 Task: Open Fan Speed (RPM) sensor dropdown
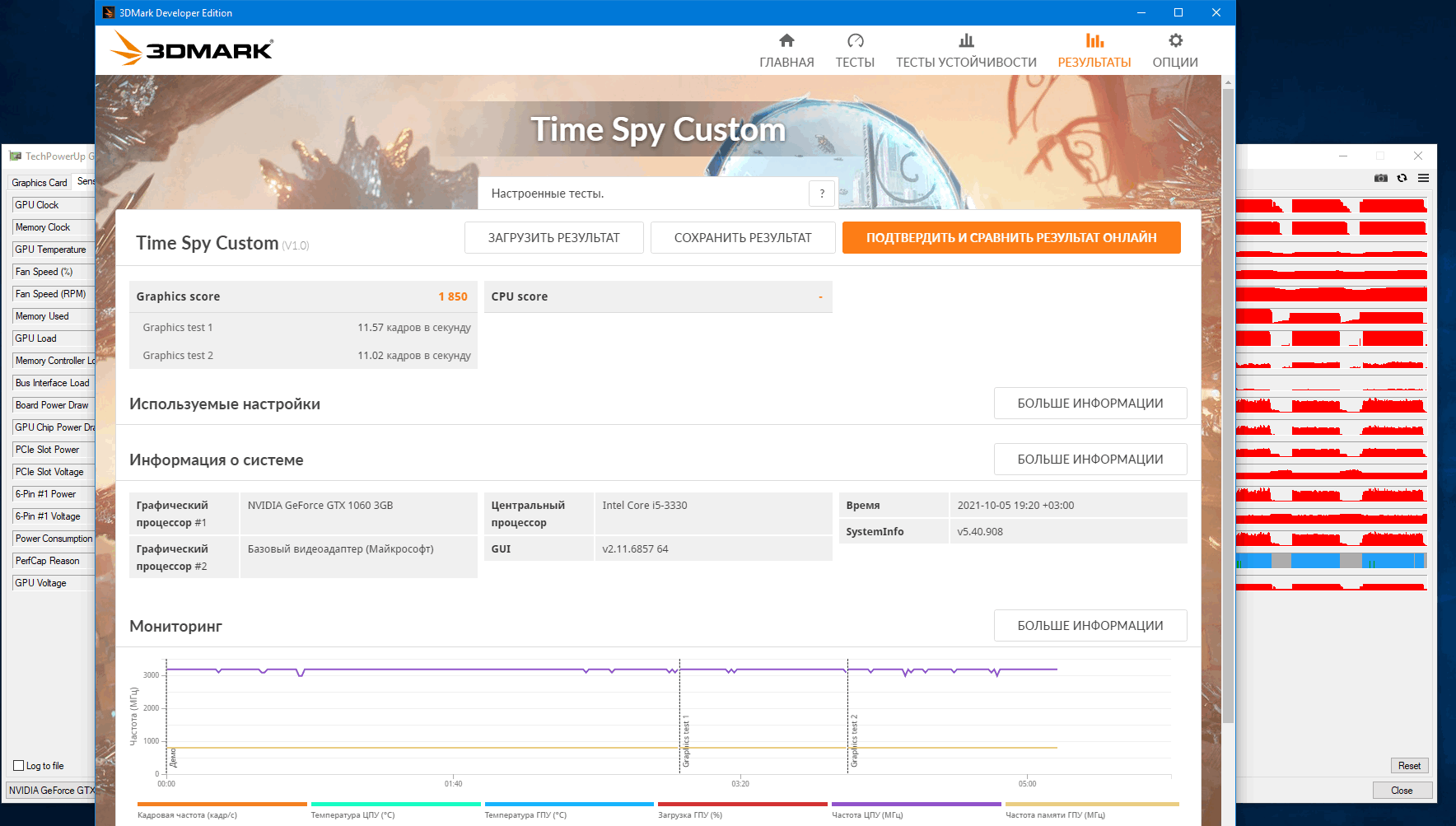coord(54,294)
